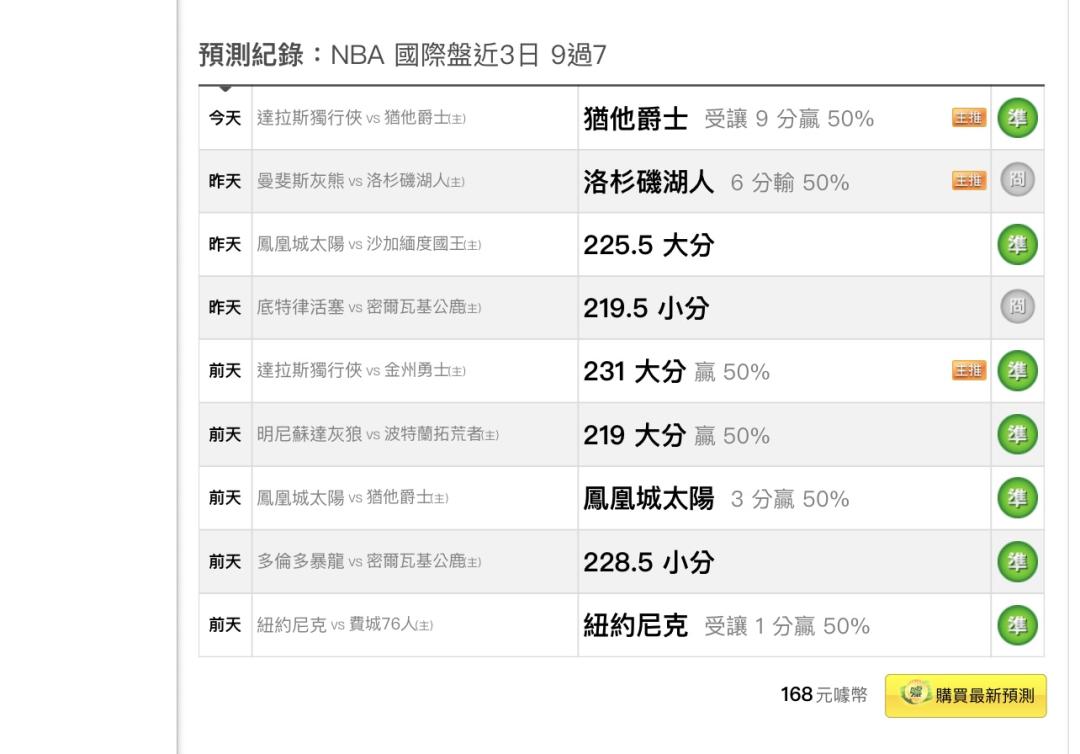The image size is (1080, 754).
Task: Click the green 準 icon in today's row
Action: [x=1017, y=118]
